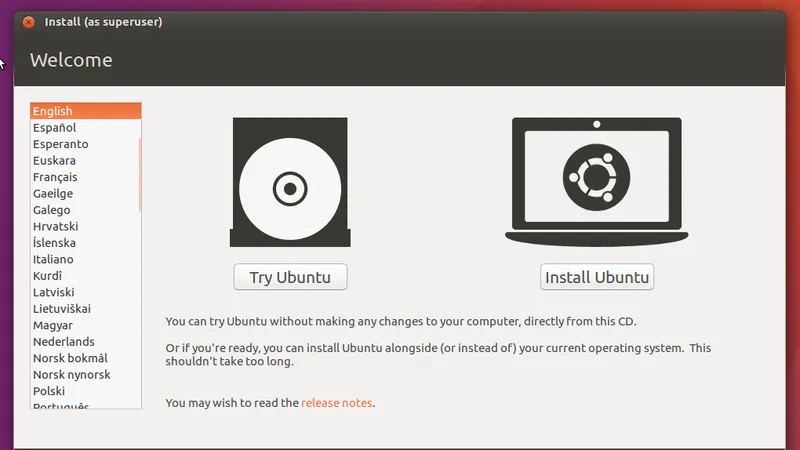Pick Magyar from the languages

(86, 325)
